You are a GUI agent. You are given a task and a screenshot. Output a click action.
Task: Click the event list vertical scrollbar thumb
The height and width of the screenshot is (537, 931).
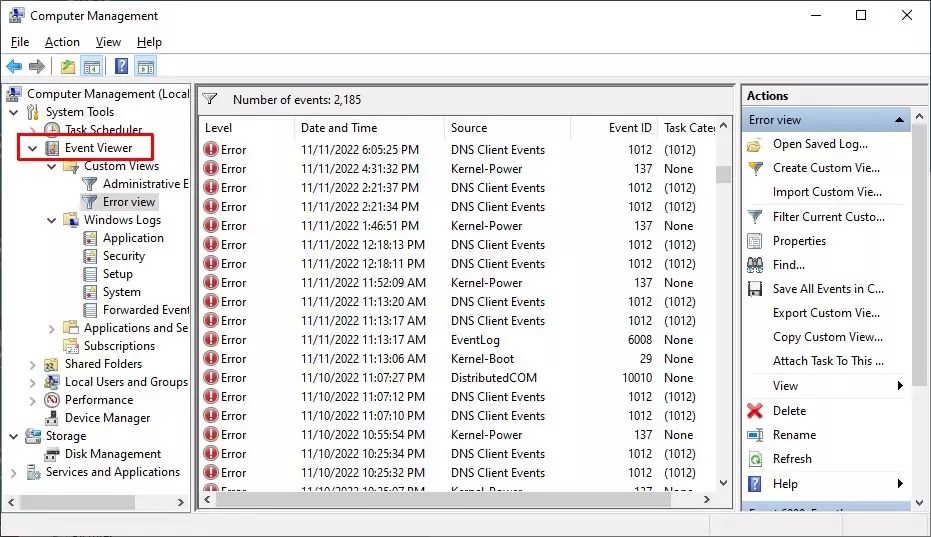[x=723, y=174]
